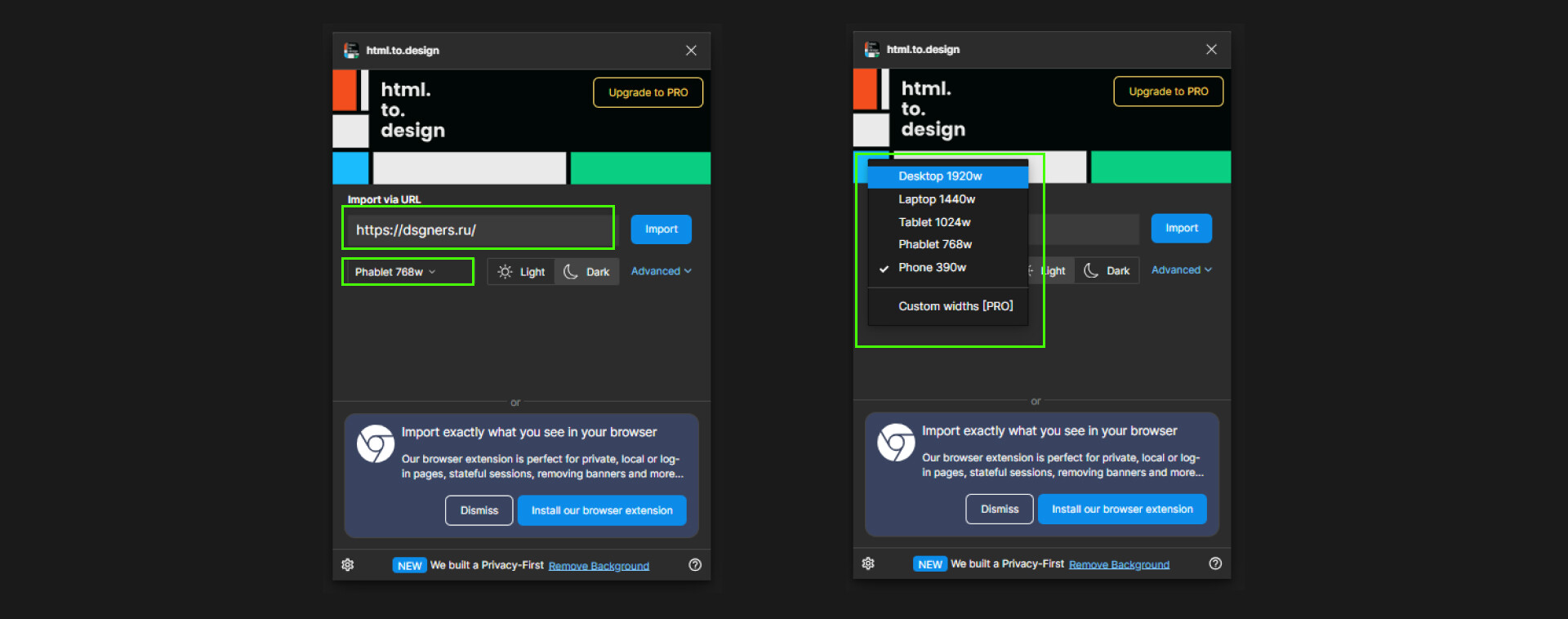Switch to the Dark theme in the left window
Screen dimensions: 1568x619
(x=587, y=272)
